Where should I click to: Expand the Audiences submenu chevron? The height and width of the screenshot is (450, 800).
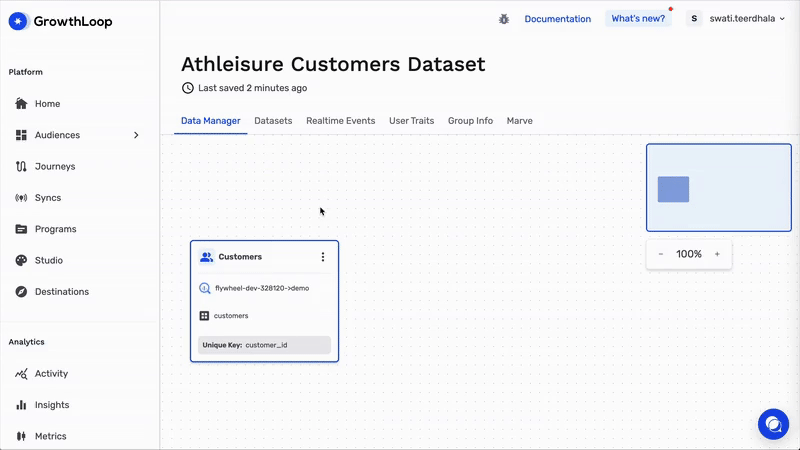(x=136, y=135)
